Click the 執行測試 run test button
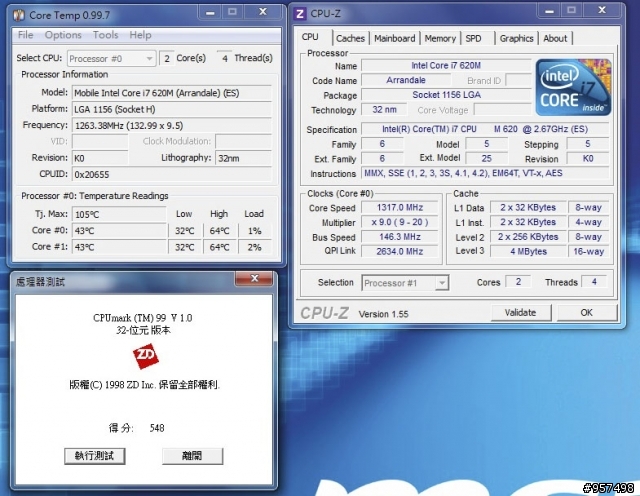The height and width of the screenshot is (496, 640). (x=94, y=456)
